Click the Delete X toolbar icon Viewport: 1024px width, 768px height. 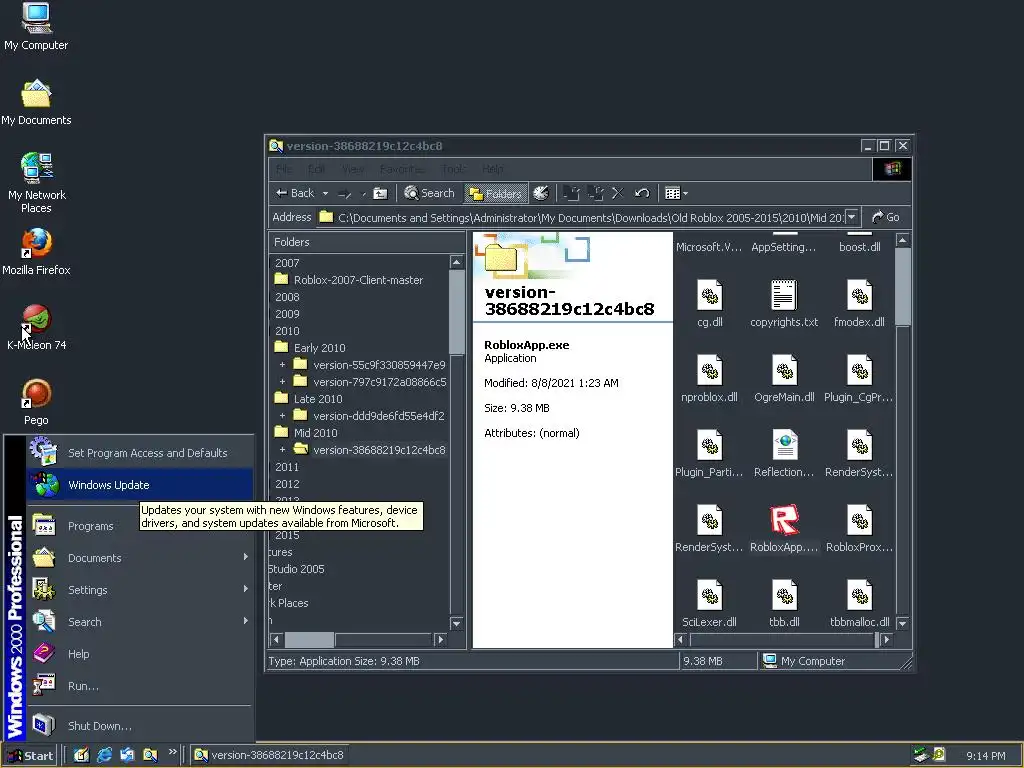(x=618, y=193)
